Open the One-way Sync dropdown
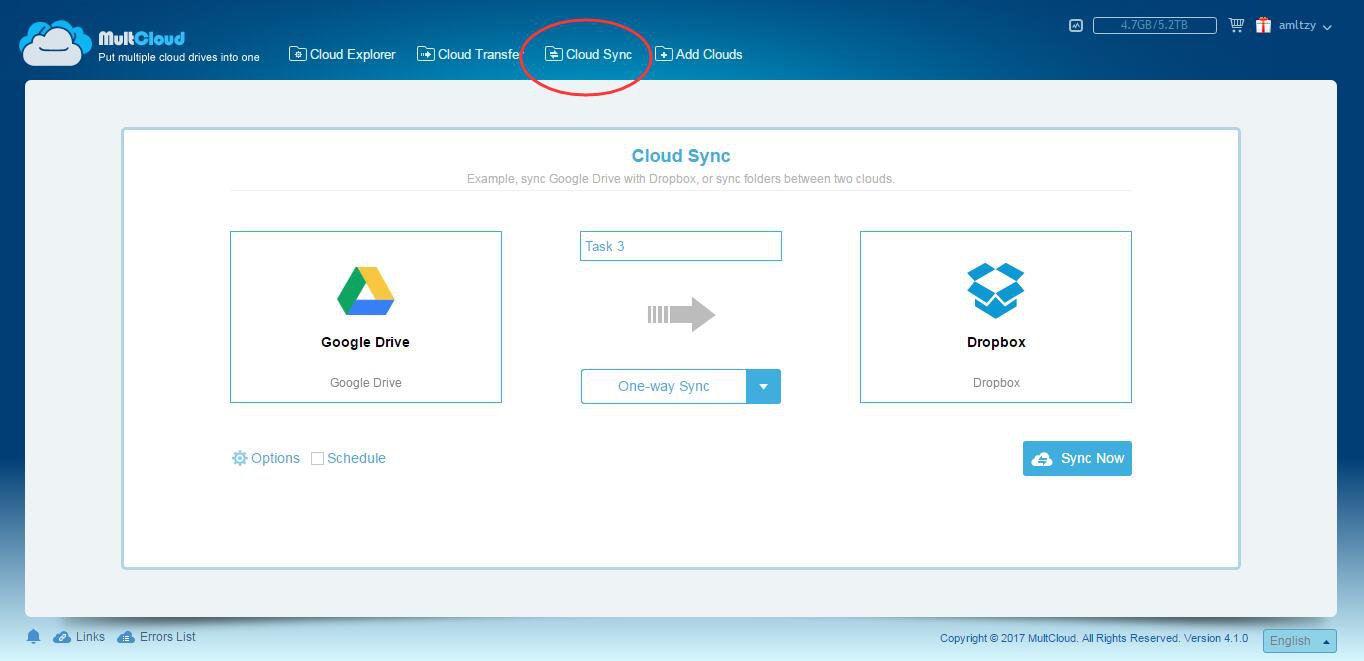Image resolution: width=1364 pixels, height=661 pixels. [x=681, y=386]
